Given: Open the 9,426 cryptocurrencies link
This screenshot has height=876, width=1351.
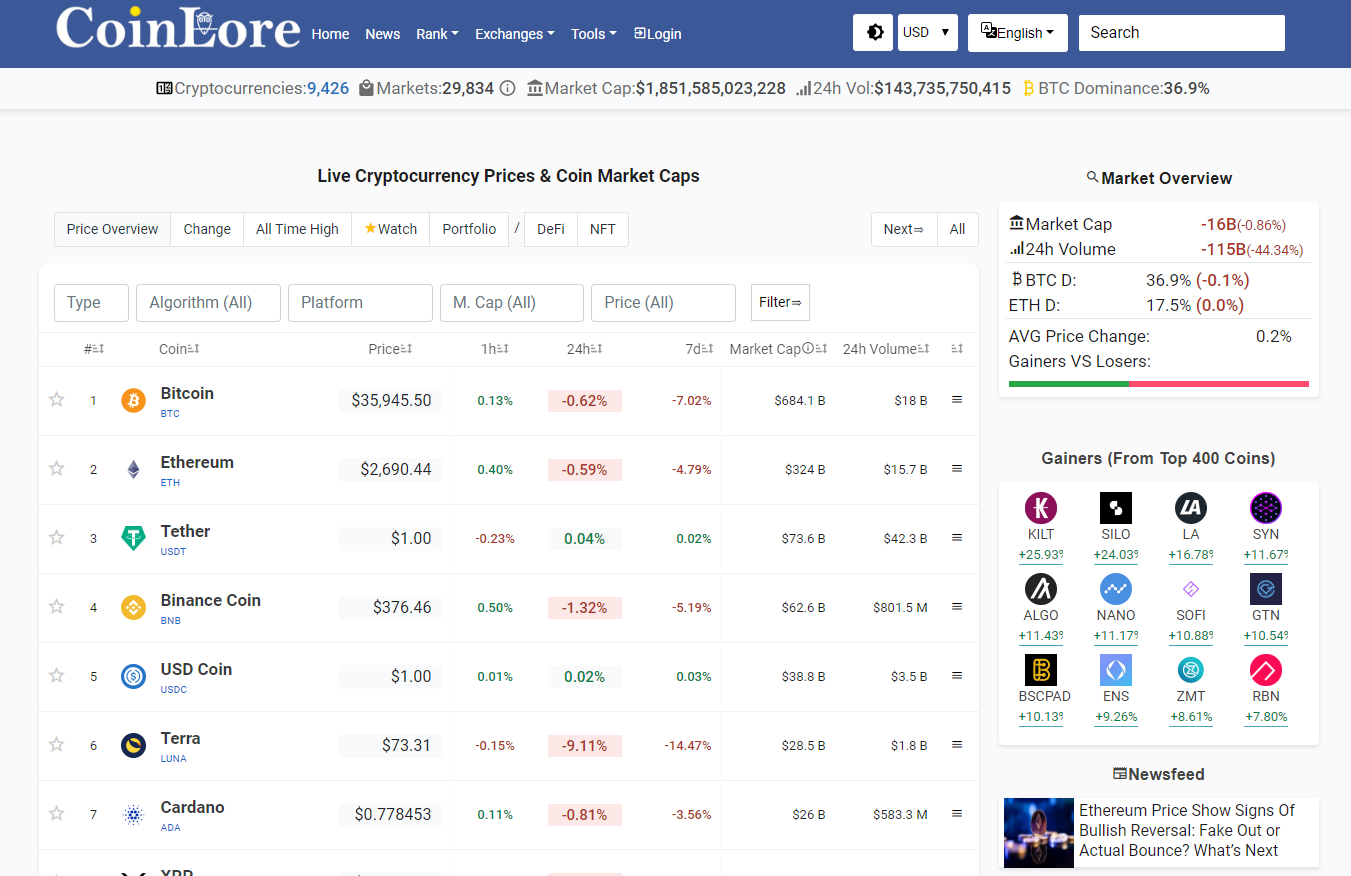Looking at the screenshot, I should coord(328,88).
